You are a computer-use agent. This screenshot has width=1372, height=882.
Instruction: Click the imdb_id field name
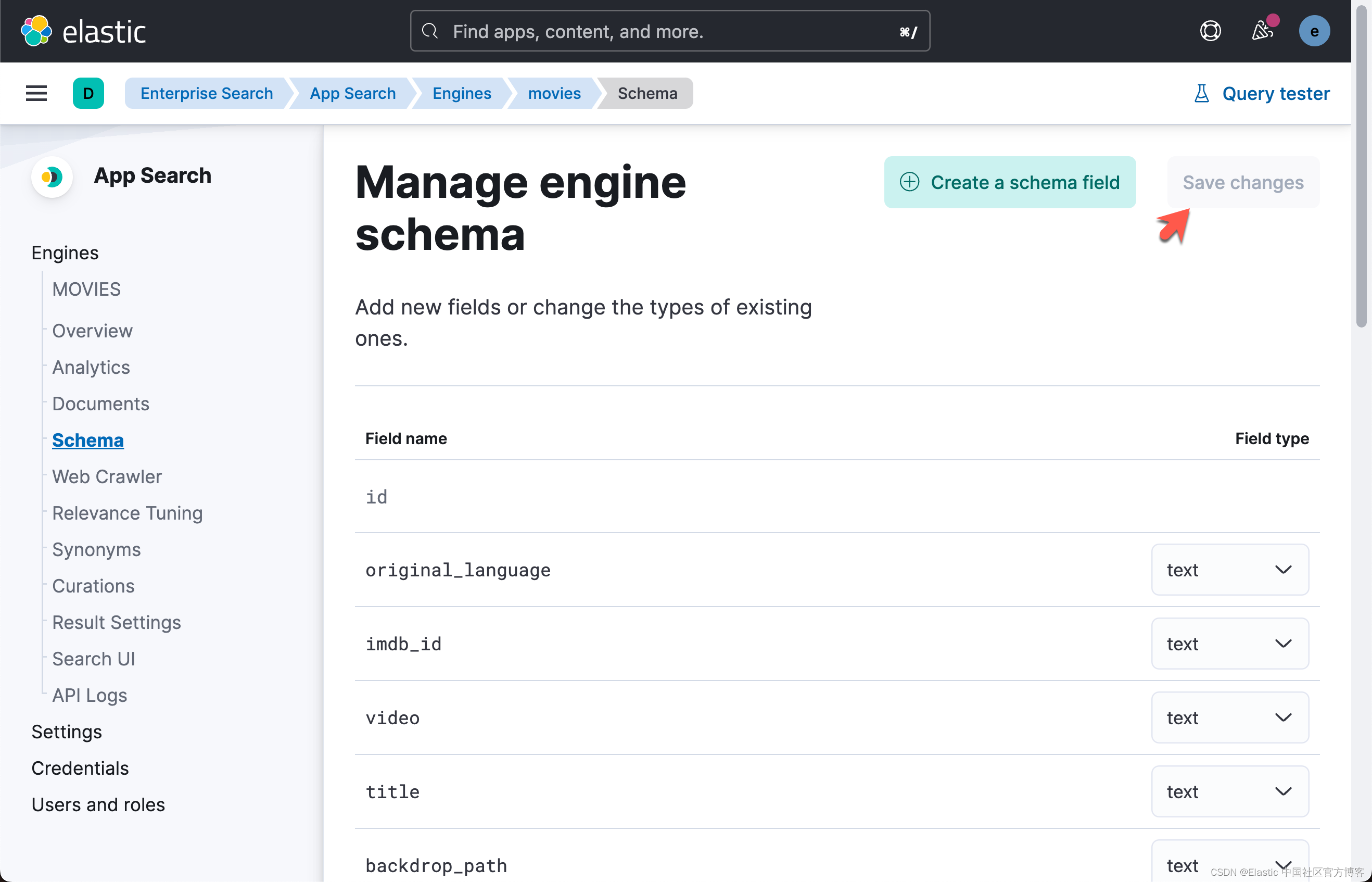coord(403,644)
